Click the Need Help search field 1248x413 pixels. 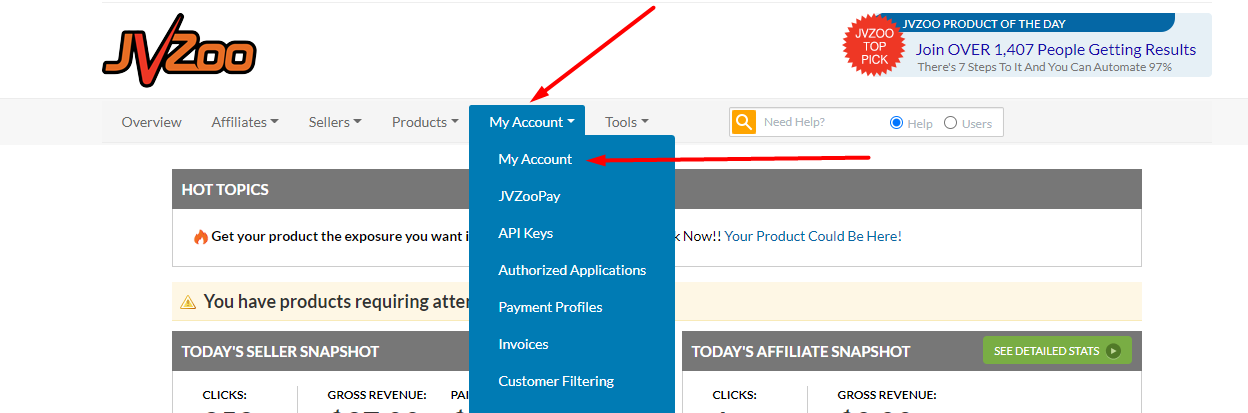point(820,123)
